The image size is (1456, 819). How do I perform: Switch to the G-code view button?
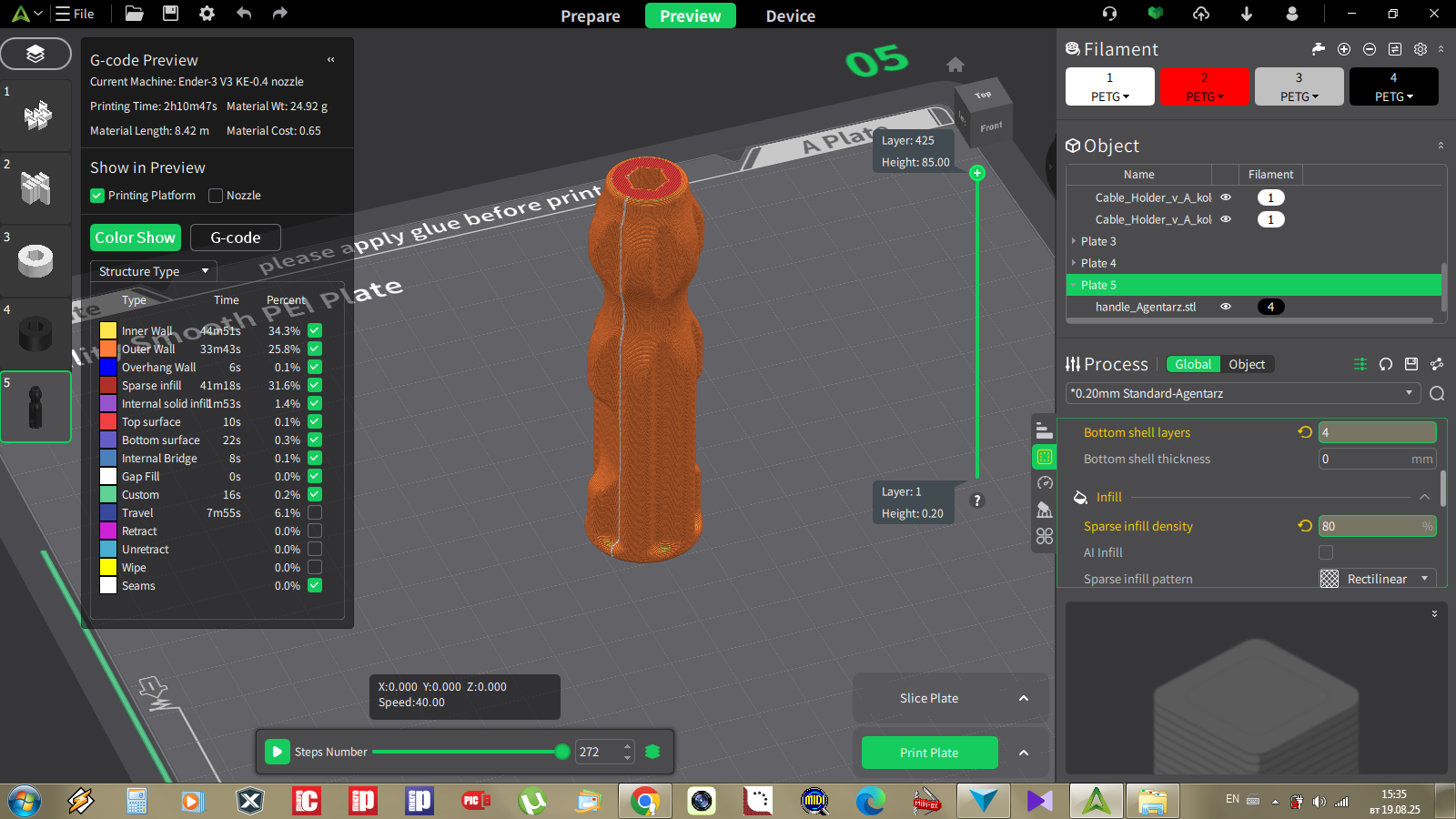tap(236, 238)
